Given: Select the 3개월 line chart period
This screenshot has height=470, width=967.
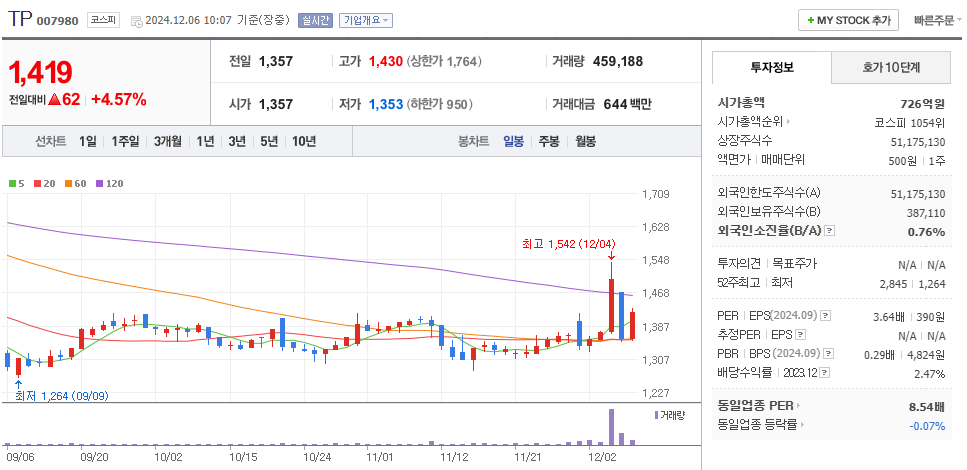Looking at the screenshot, I should pos(168,141).
